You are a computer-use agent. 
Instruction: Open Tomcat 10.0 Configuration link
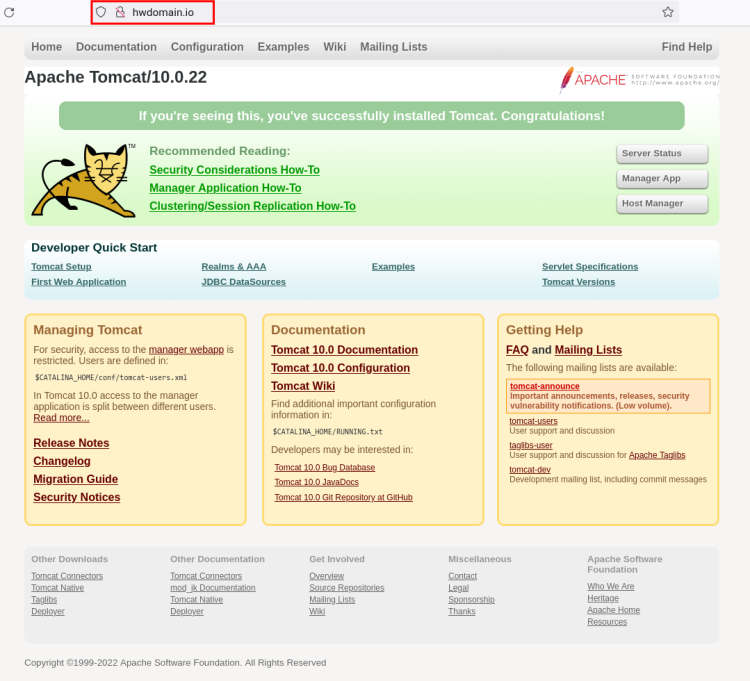pos(341,368)
